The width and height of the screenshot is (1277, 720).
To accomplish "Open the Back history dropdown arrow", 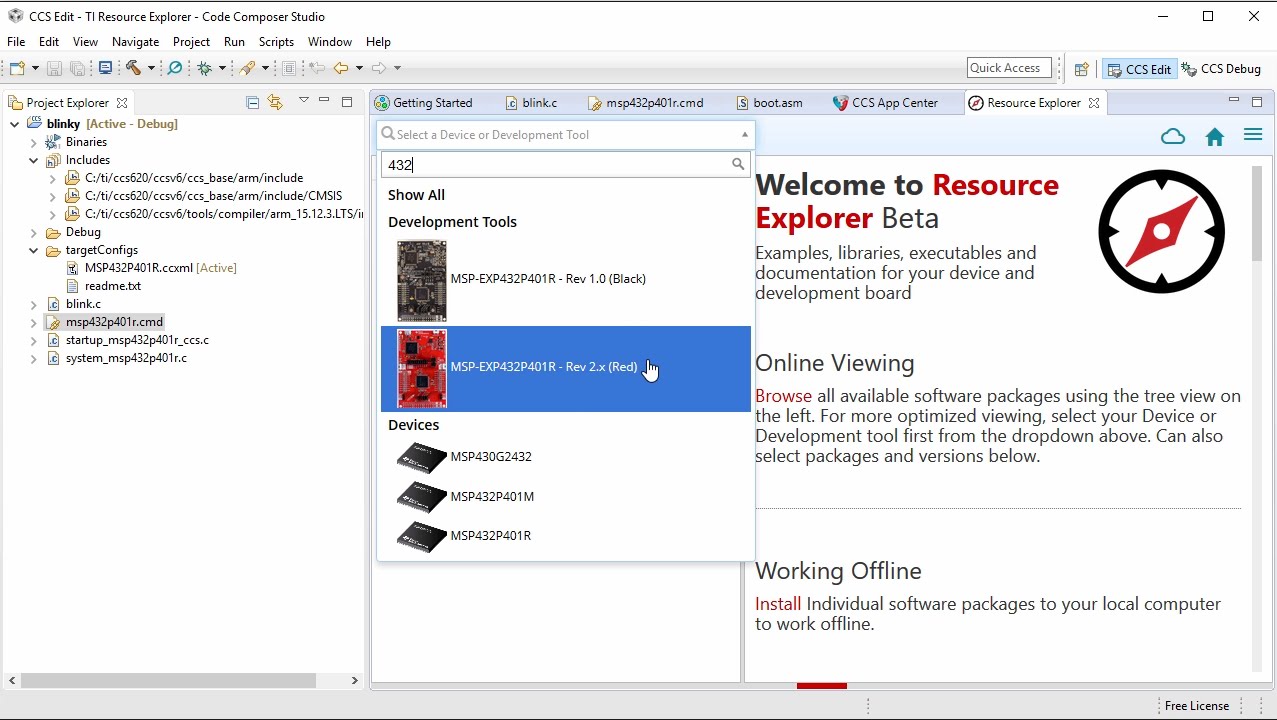I will click(359, 68).
